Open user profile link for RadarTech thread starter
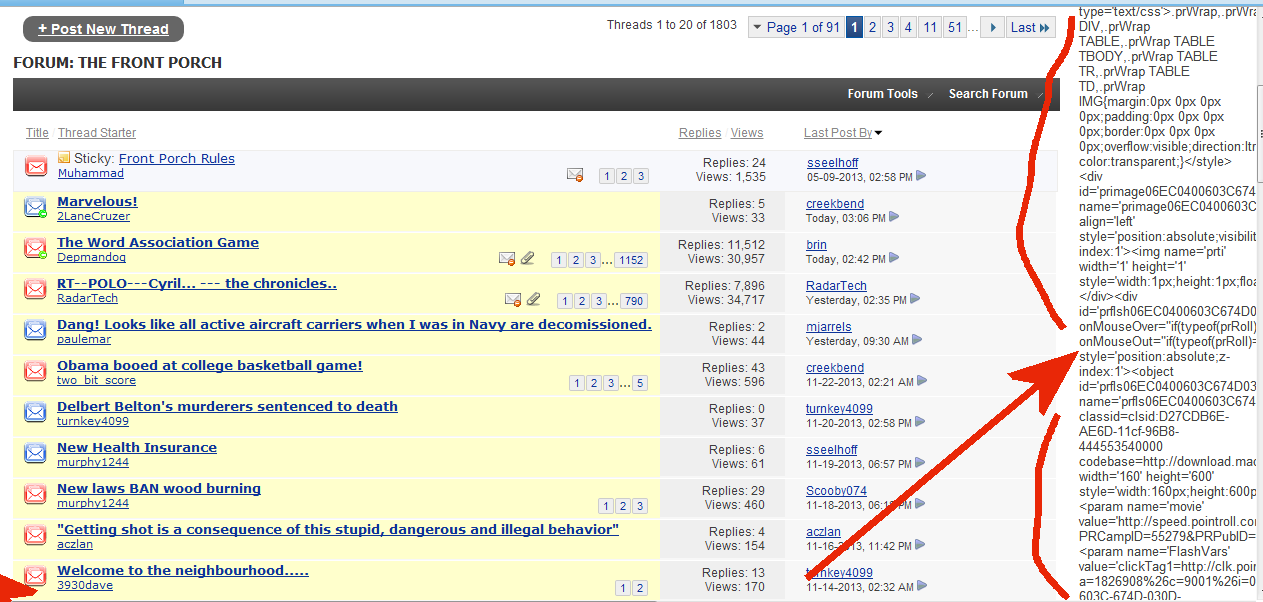Image resolution: width=1263 pixels, height=602 pixels. pyautogui.click(x=87, y=298)
